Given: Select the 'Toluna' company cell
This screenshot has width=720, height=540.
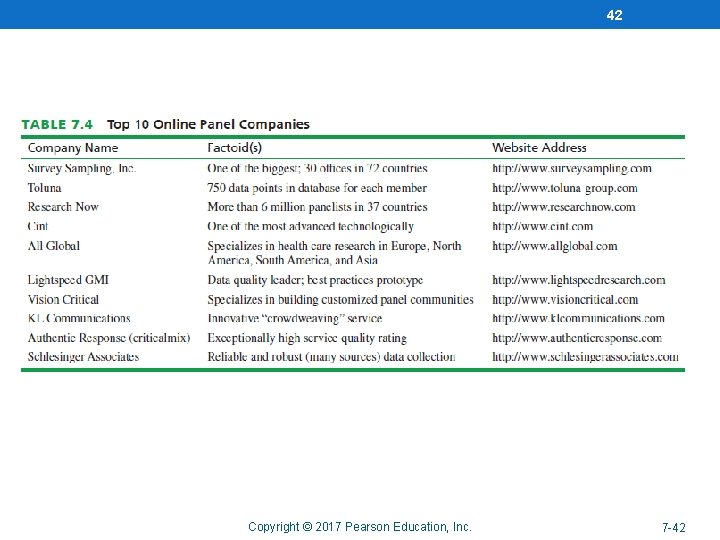Looking at the screenshot, I should click(45, 188).
